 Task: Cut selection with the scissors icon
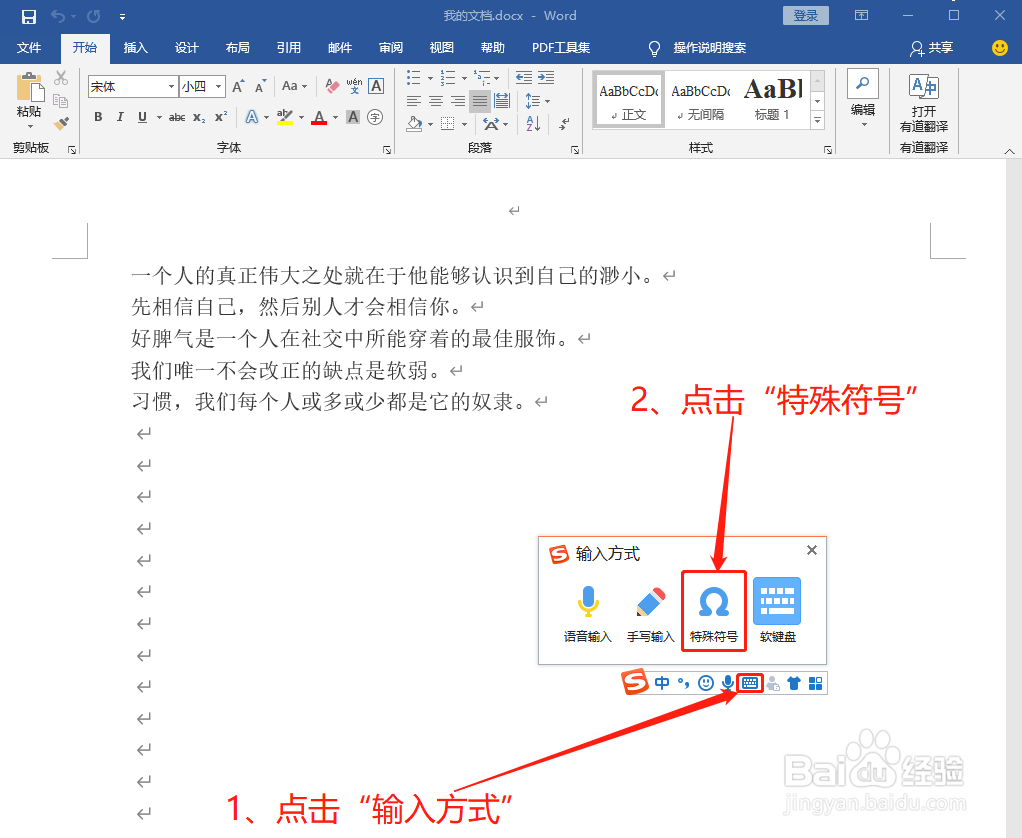(61, 78)
